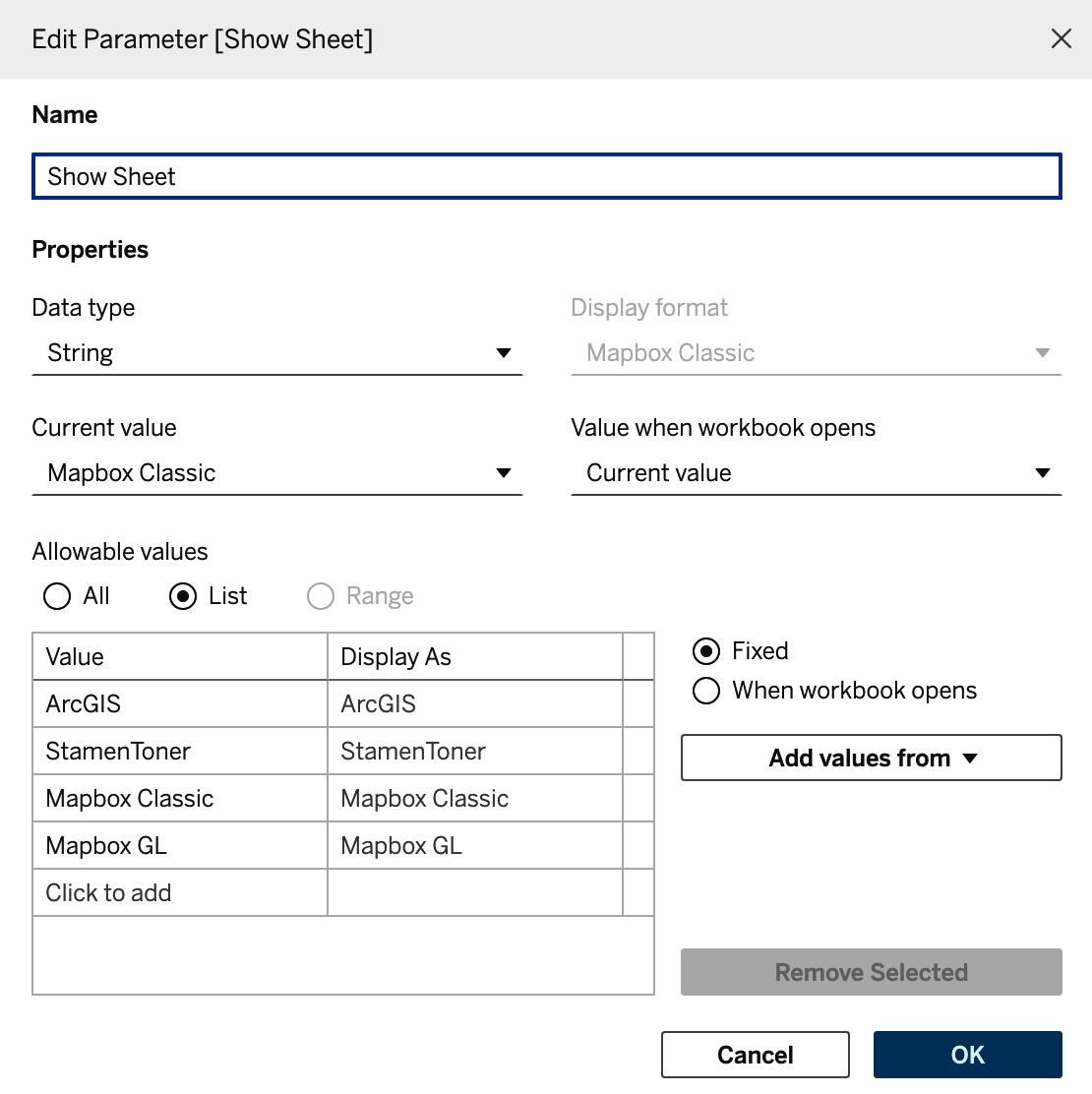Select the Mapbox GL value cell
The height and width of the screenshot is (1094, 1092).
(180, 845)
